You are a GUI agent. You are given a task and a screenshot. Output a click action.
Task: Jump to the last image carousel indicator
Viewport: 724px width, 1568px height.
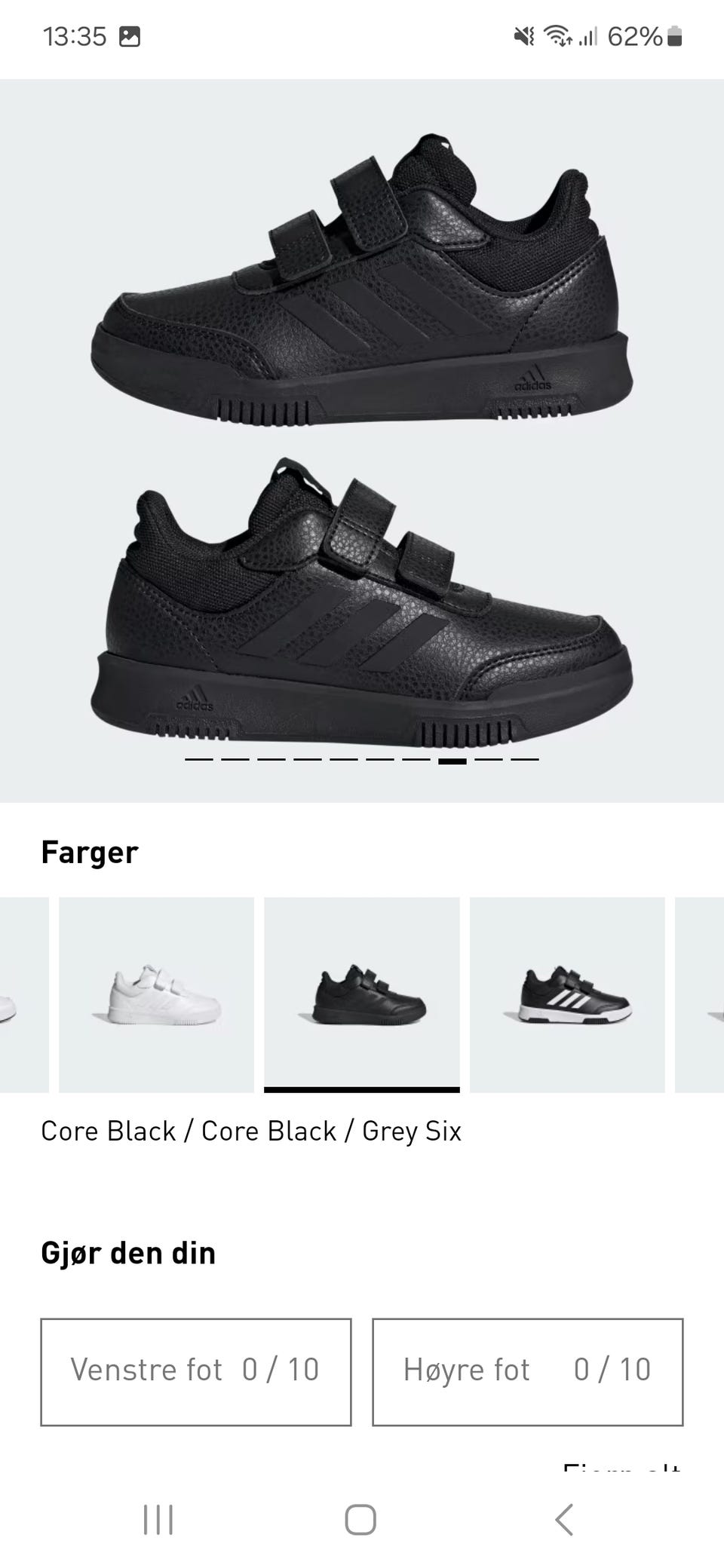tap(525, 760)
